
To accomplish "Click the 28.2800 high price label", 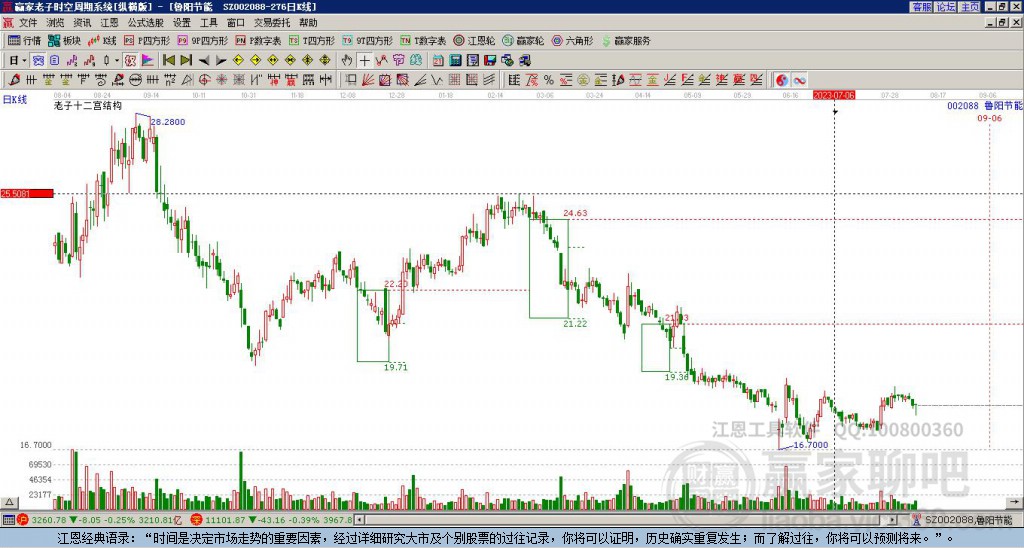I will pos(168,121).
